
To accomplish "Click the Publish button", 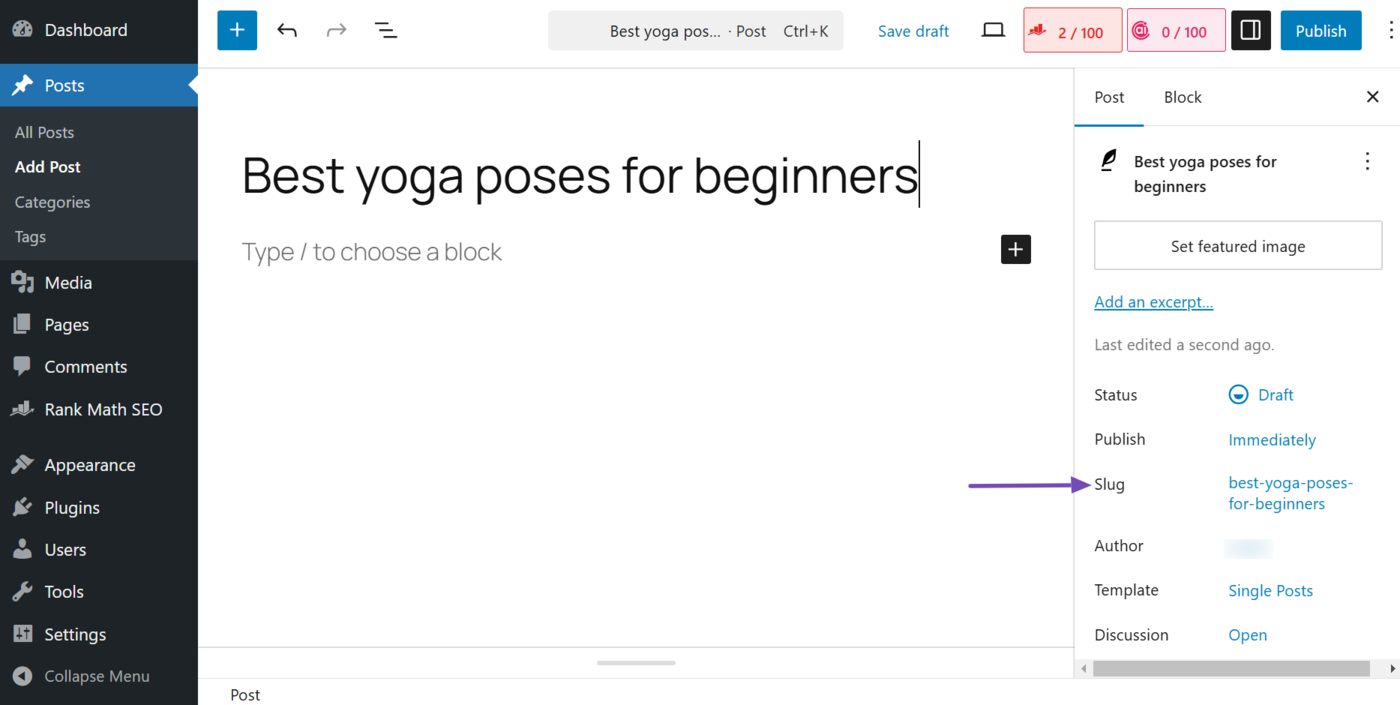I will tap(1321, 31).
